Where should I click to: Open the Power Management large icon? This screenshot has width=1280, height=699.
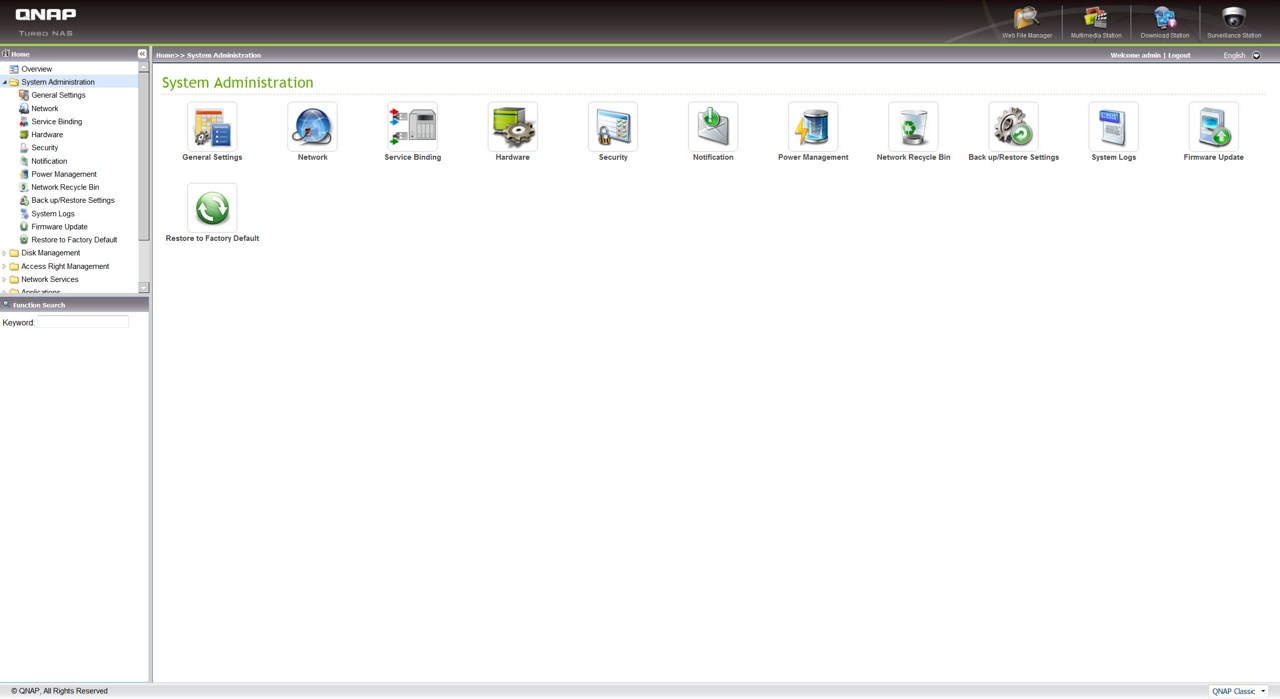click(813, 127)
